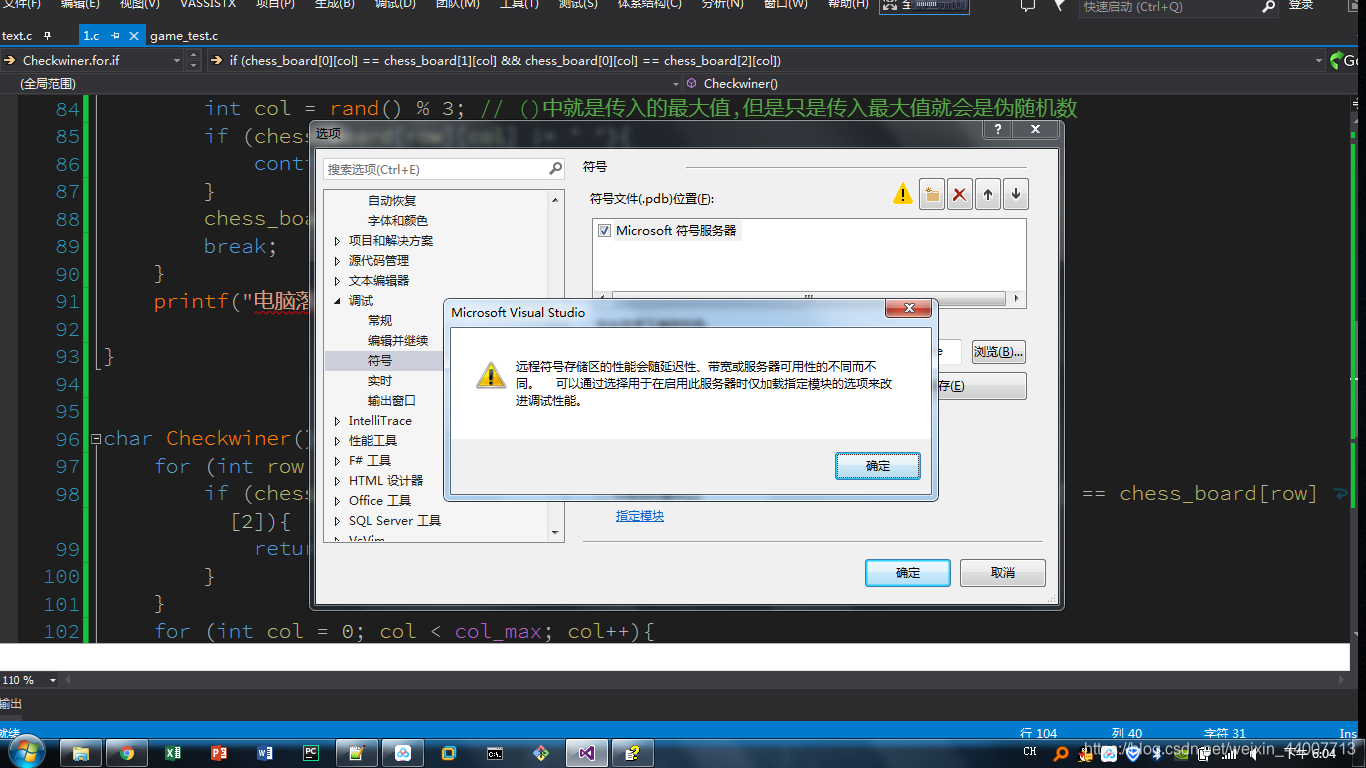The width and height of the screenshot is (1366, 768).
Task: Open PowerPoint from the taskbar
Action: tap(219, 753)
